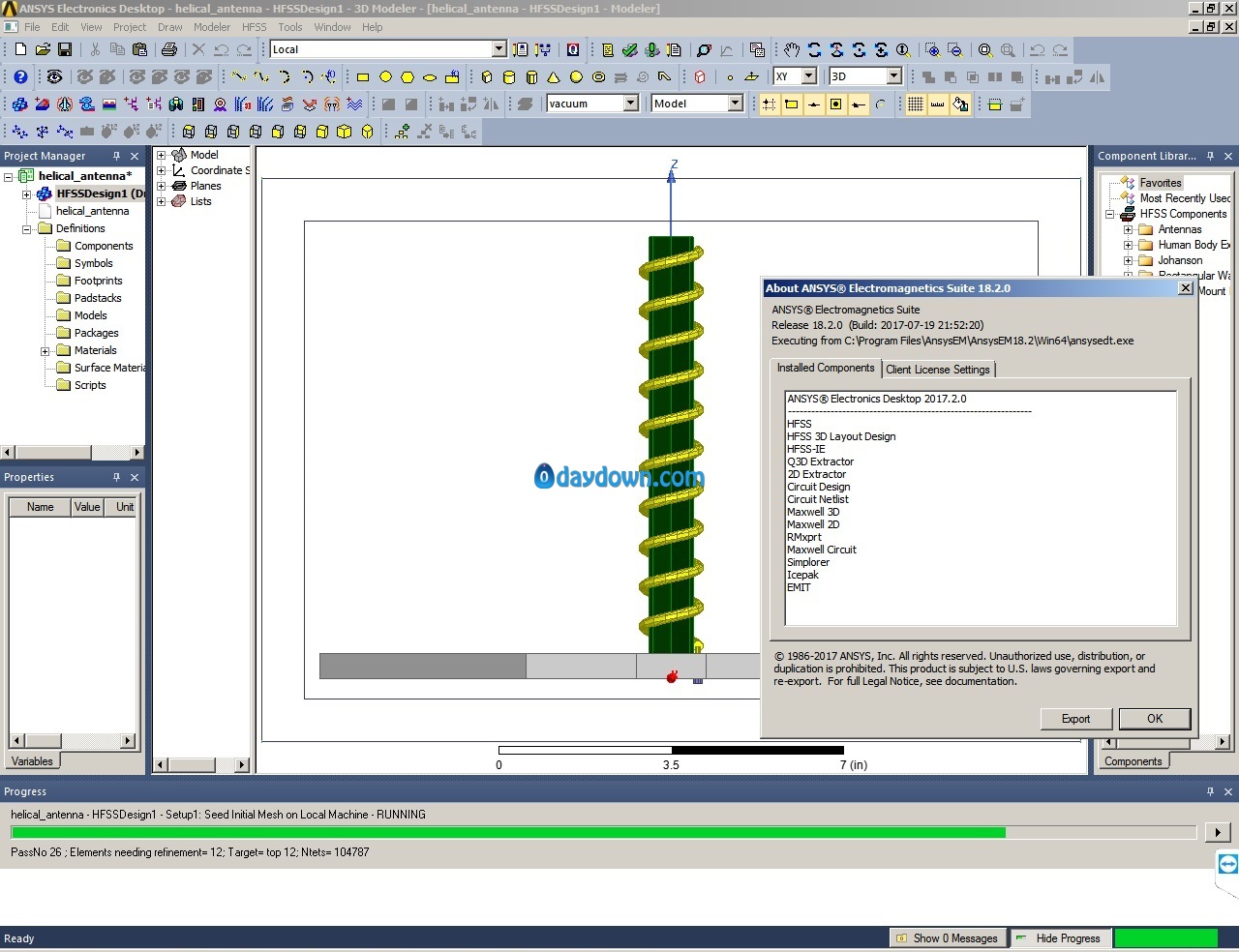Select the Draw Box tool
1239x952 pixels.
487,76
